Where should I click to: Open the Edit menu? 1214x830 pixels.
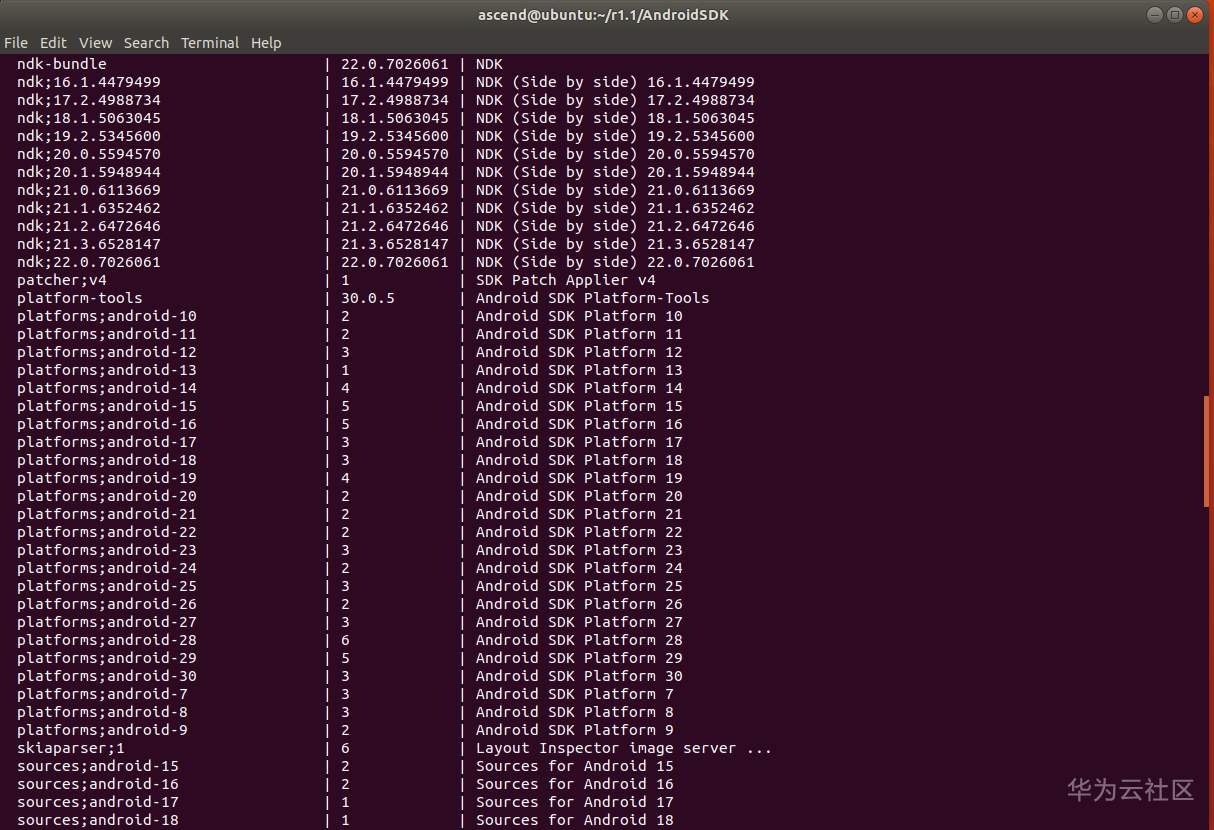[53, 43]
